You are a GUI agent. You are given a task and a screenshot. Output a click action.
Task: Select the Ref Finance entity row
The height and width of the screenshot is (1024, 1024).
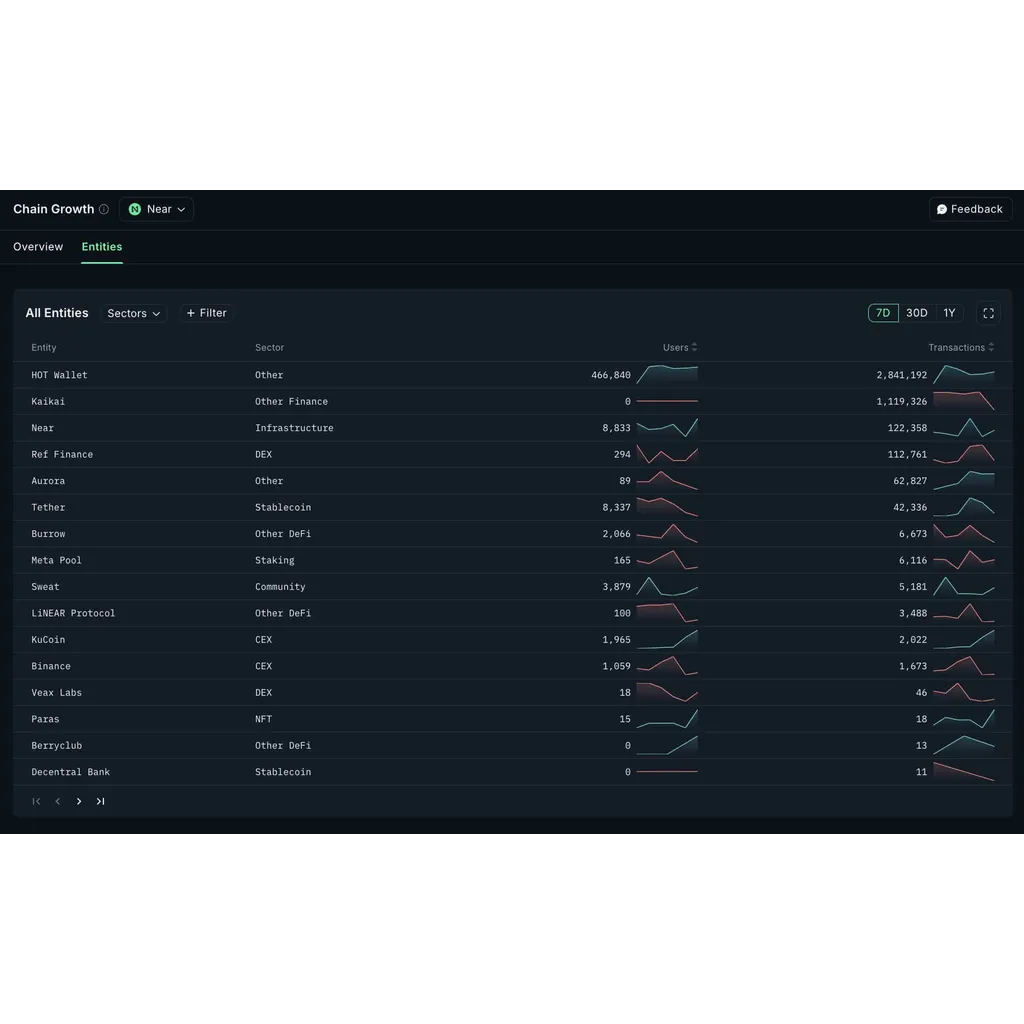tap(513, 455)
